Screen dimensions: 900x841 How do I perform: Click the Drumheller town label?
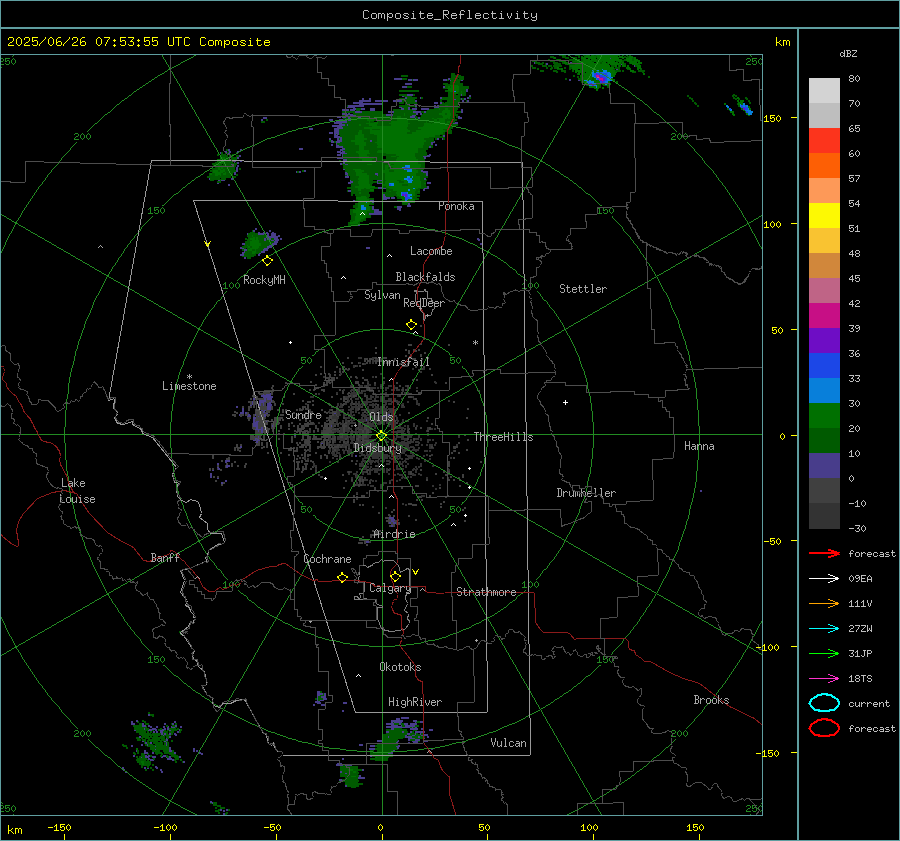coord(586,493)
